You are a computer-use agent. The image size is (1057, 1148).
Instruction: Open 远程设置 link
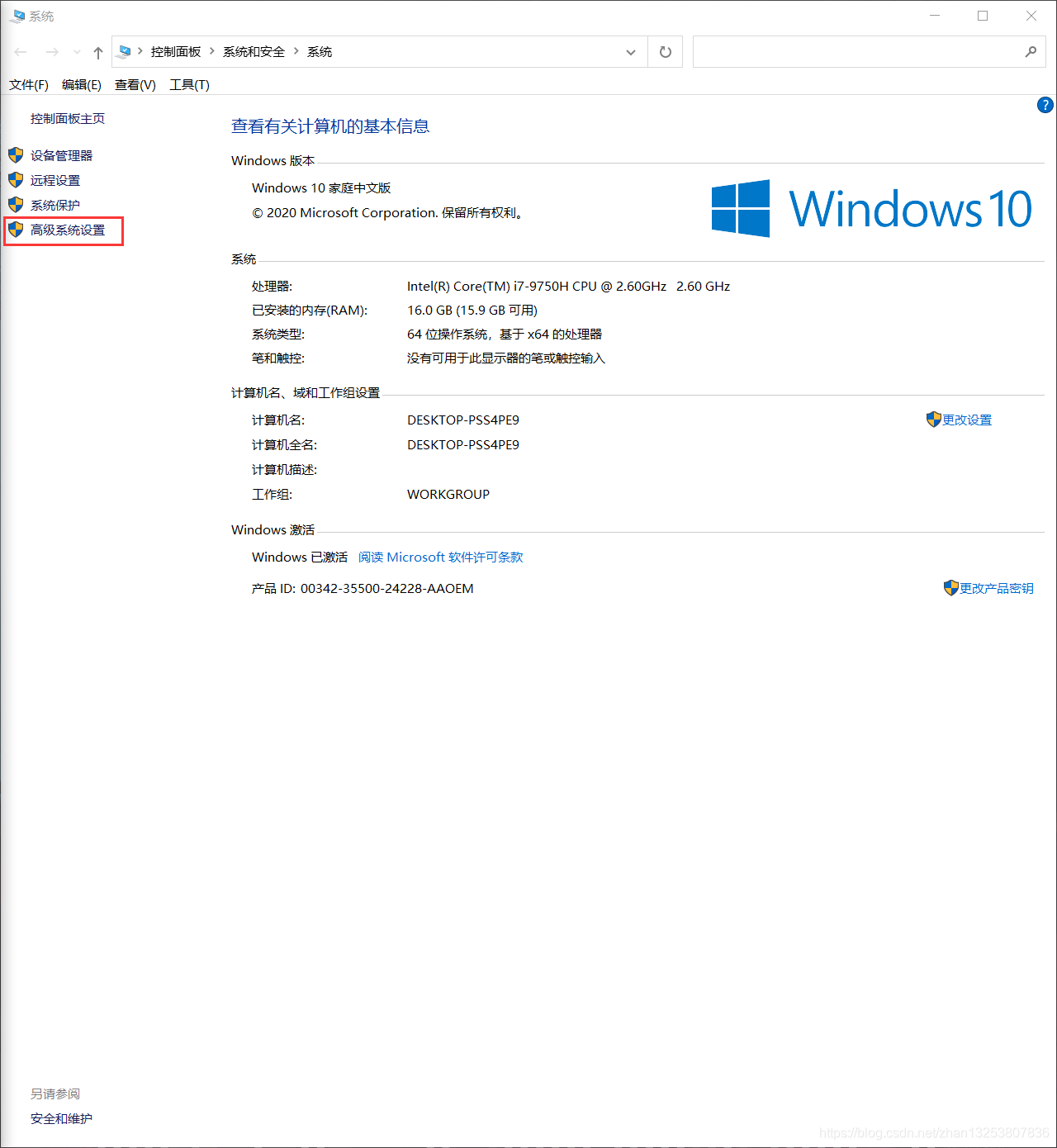click(x=55, y=180)
